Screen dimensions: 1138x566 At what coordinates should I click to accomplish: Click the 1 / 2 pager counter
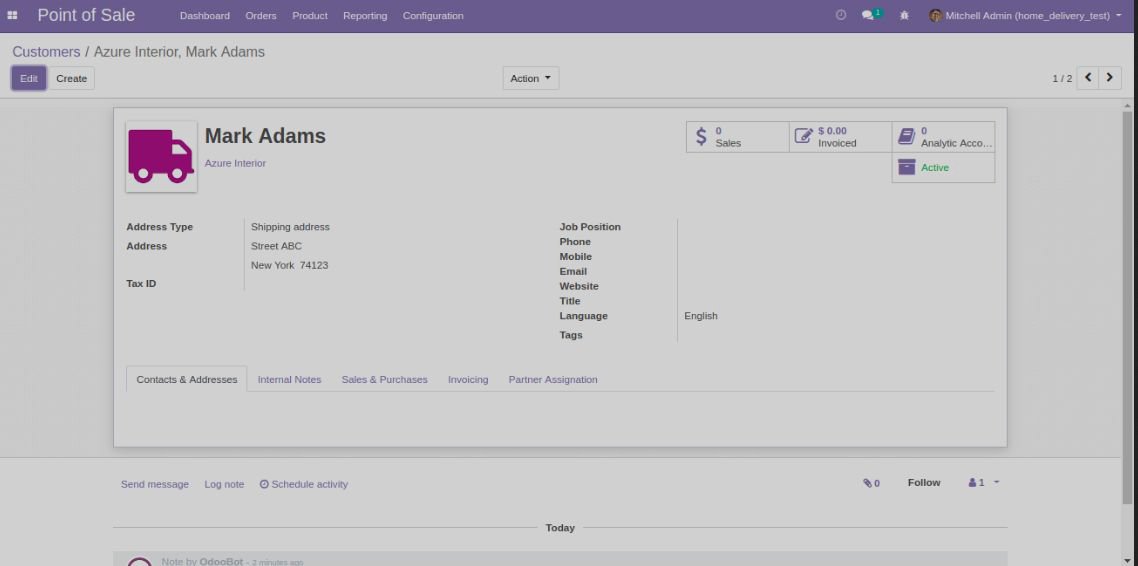coord(1062,78)
